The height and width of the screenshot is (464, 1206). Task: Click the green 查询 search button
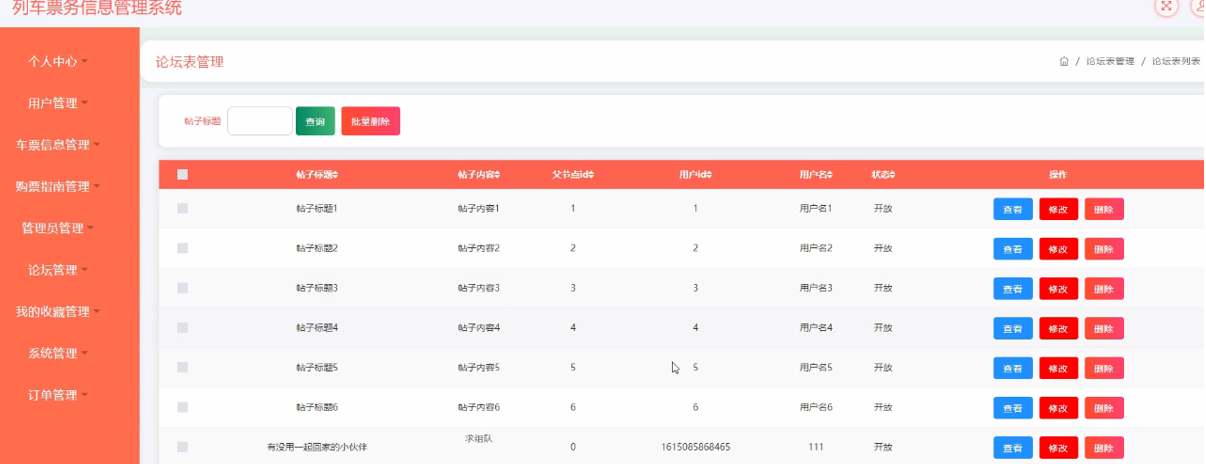coord(315,121)
